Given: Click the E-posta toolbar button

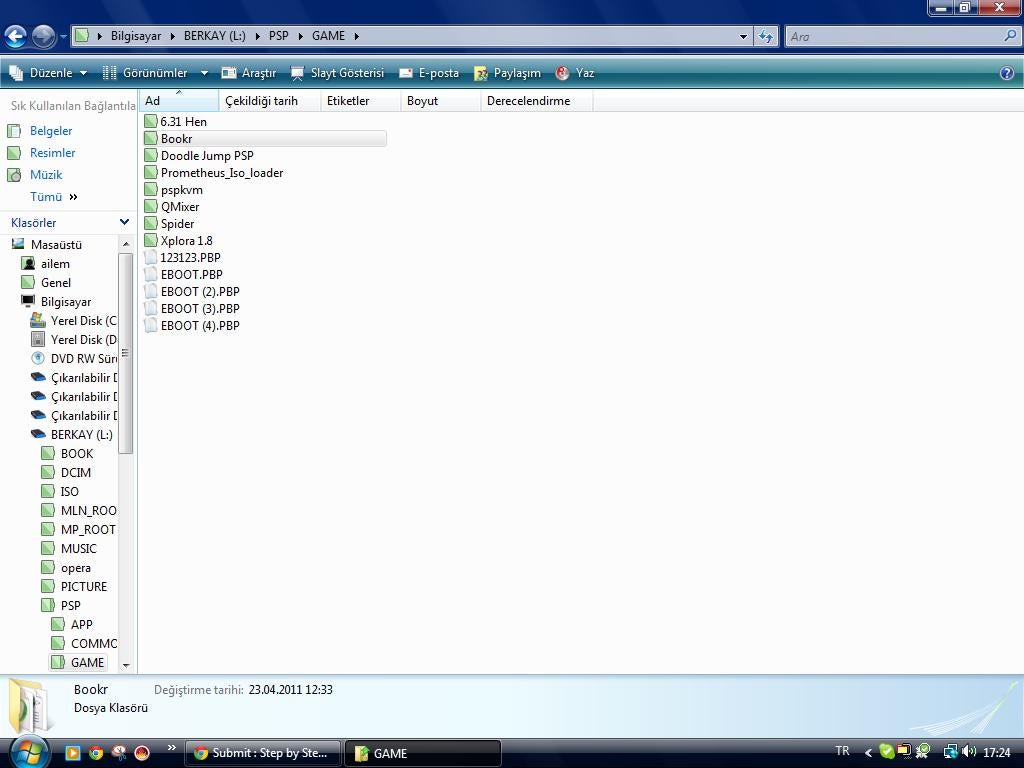Looking at the screenshot, I should click(x=429, y=73).
